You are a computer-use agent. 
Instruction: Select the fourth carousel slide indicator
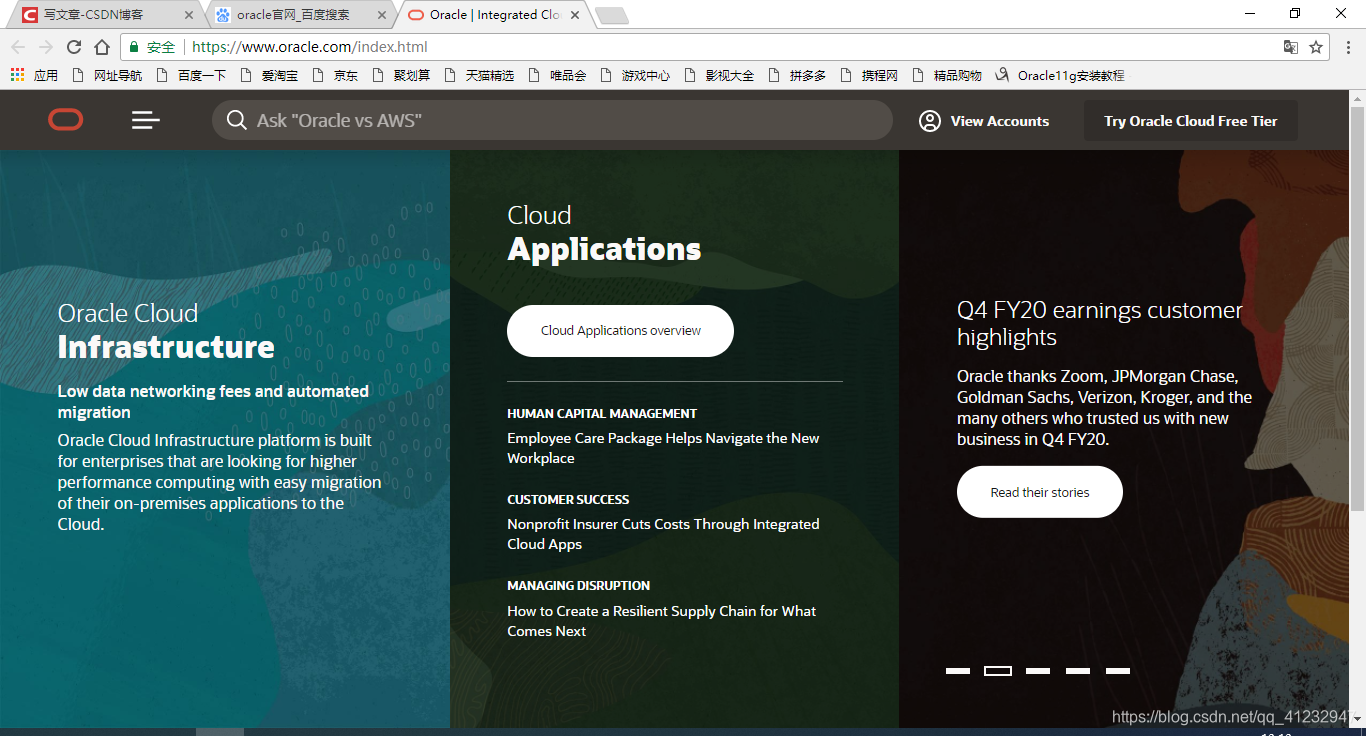pos(1078,671)
